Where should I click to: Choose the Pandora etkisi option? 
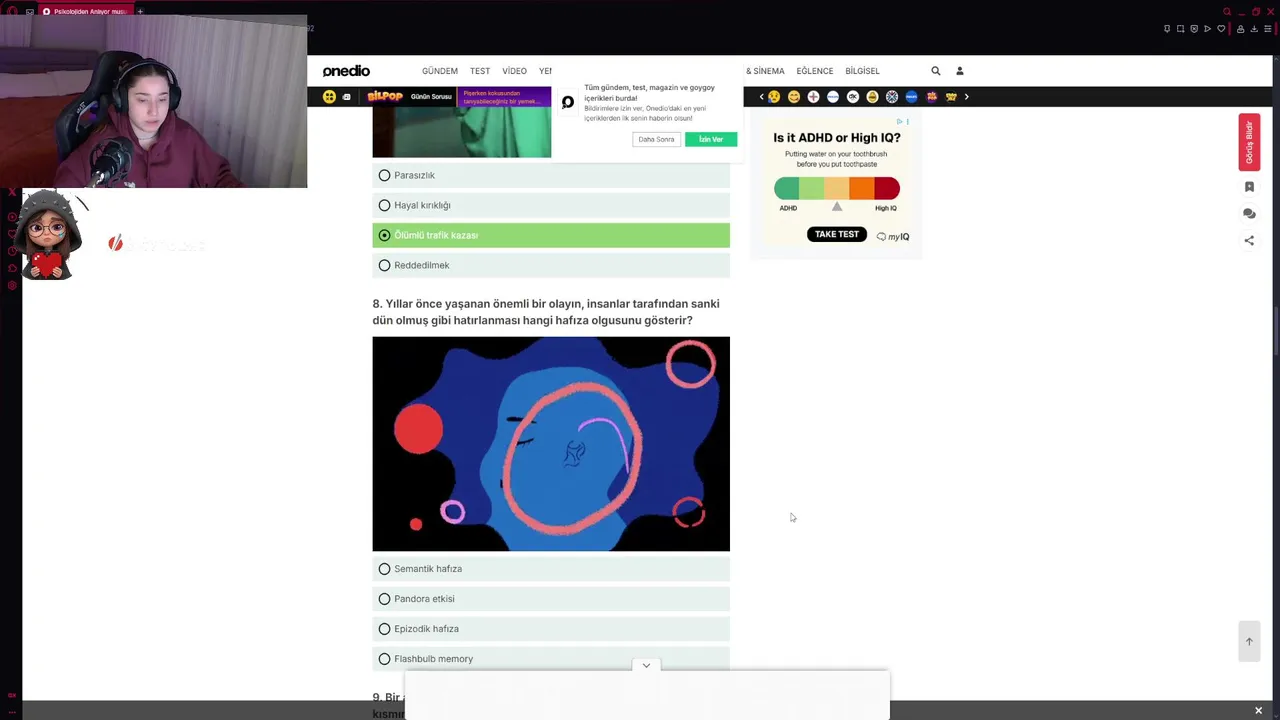tap(551, 599)
